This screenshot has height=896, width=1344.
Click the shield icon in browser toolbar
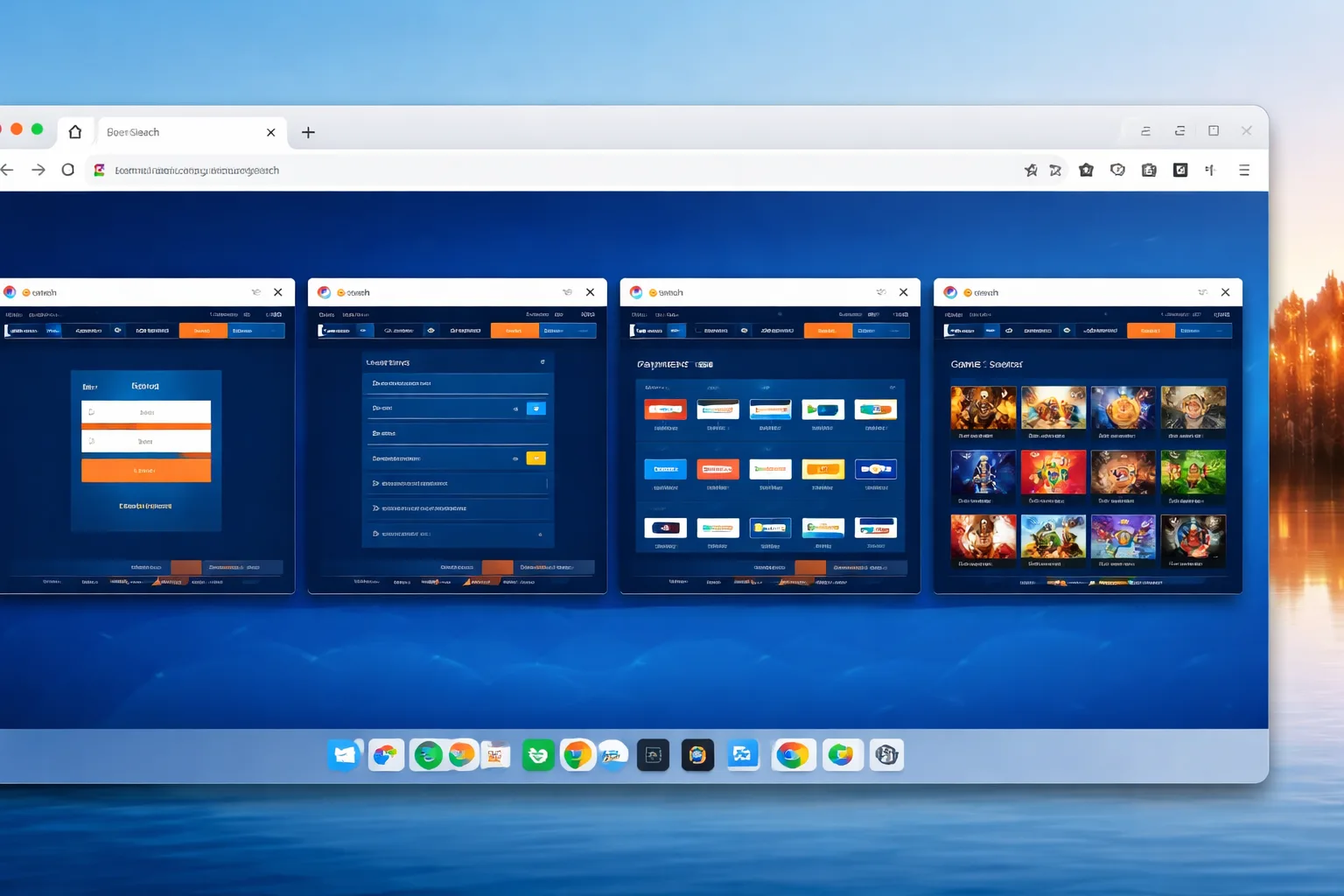tap(1117, 170)
